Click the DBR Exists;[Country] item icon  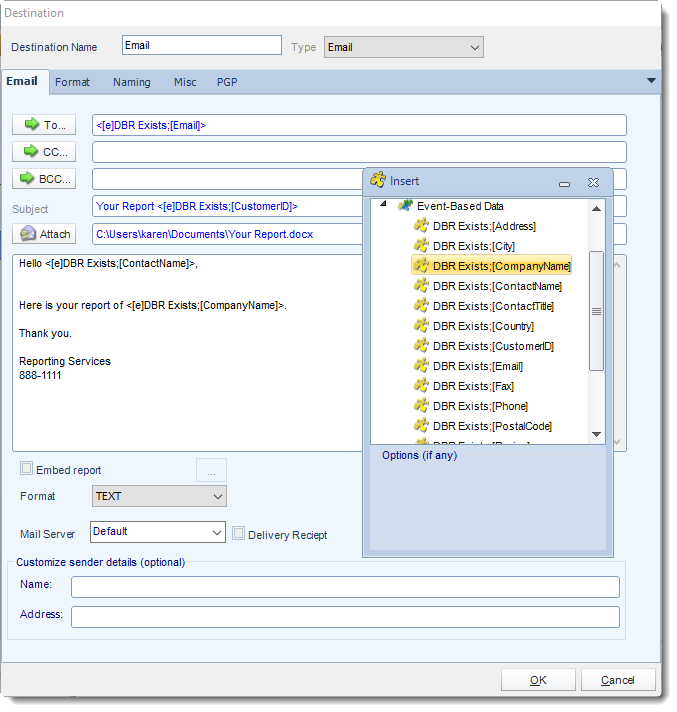pos(421,325)
